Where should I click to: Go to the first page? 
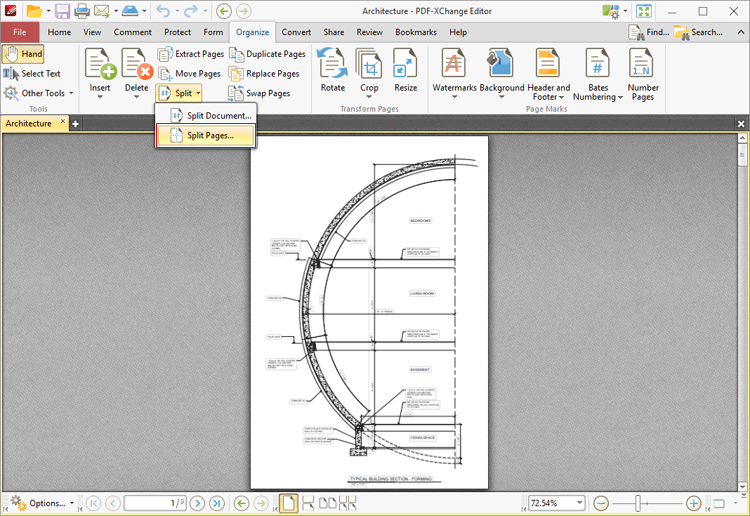pyautogui.click(x=93, y=503)
